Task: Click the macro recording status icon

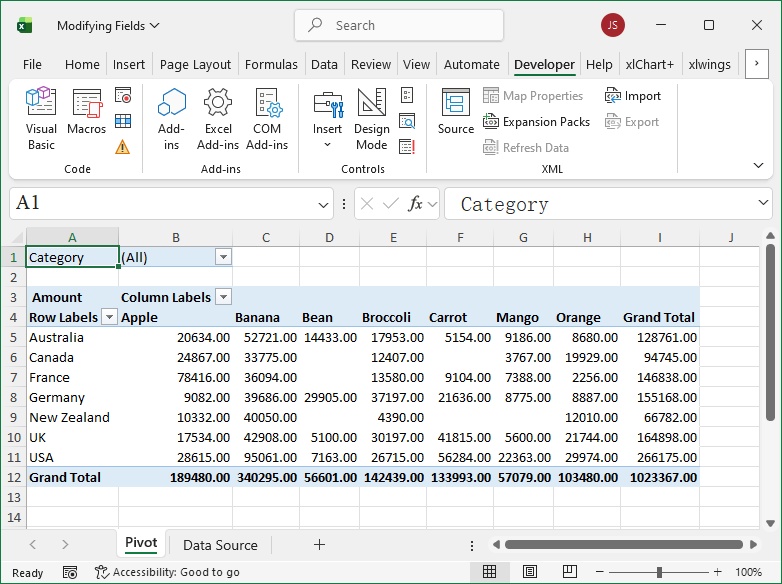Action: [x=70, y=572]
